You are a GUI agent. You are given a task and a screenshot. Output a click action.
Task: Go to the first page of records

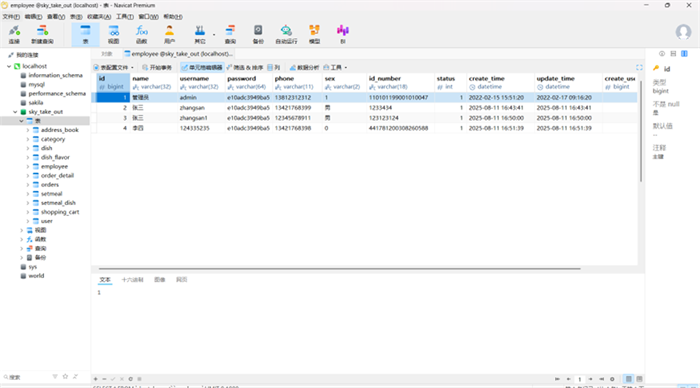557,379
